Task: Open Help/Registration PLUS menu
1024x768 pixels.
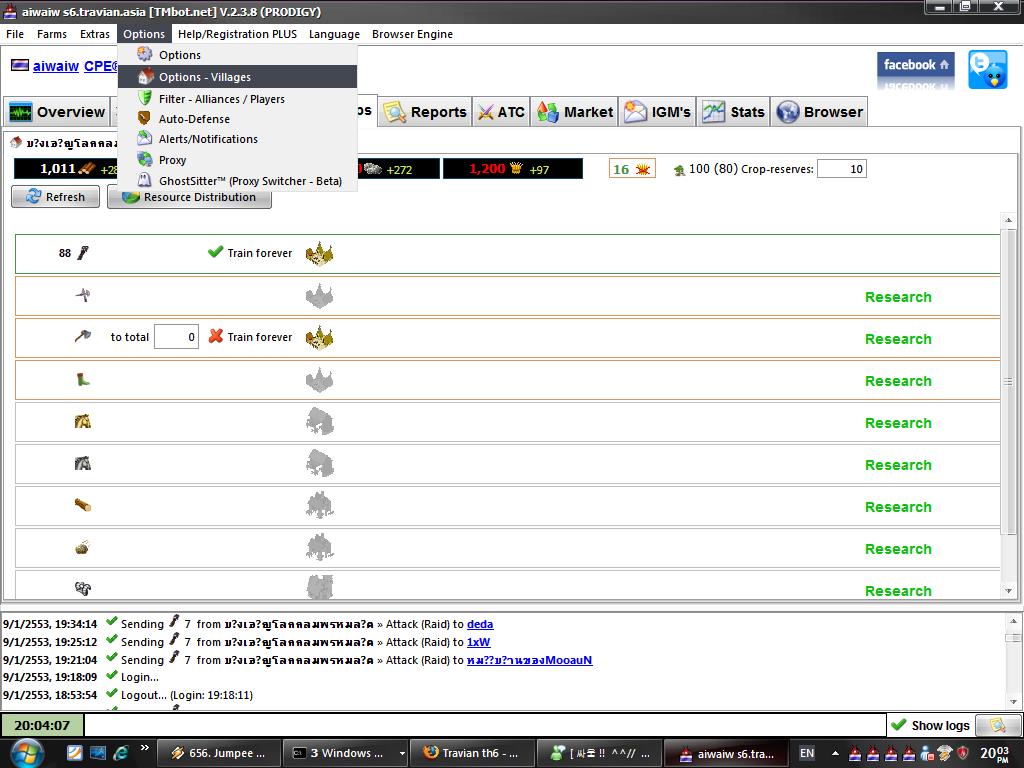Action: tap(237, 34)
